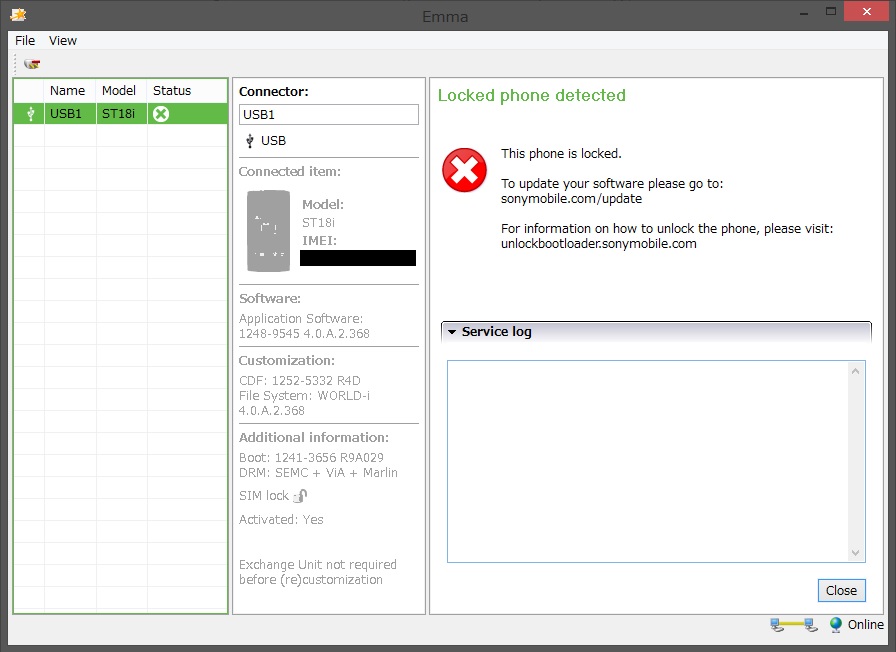Click the Service log scrollbar down arrow
This screenshot has height=652, width=896.
point(856,552)
